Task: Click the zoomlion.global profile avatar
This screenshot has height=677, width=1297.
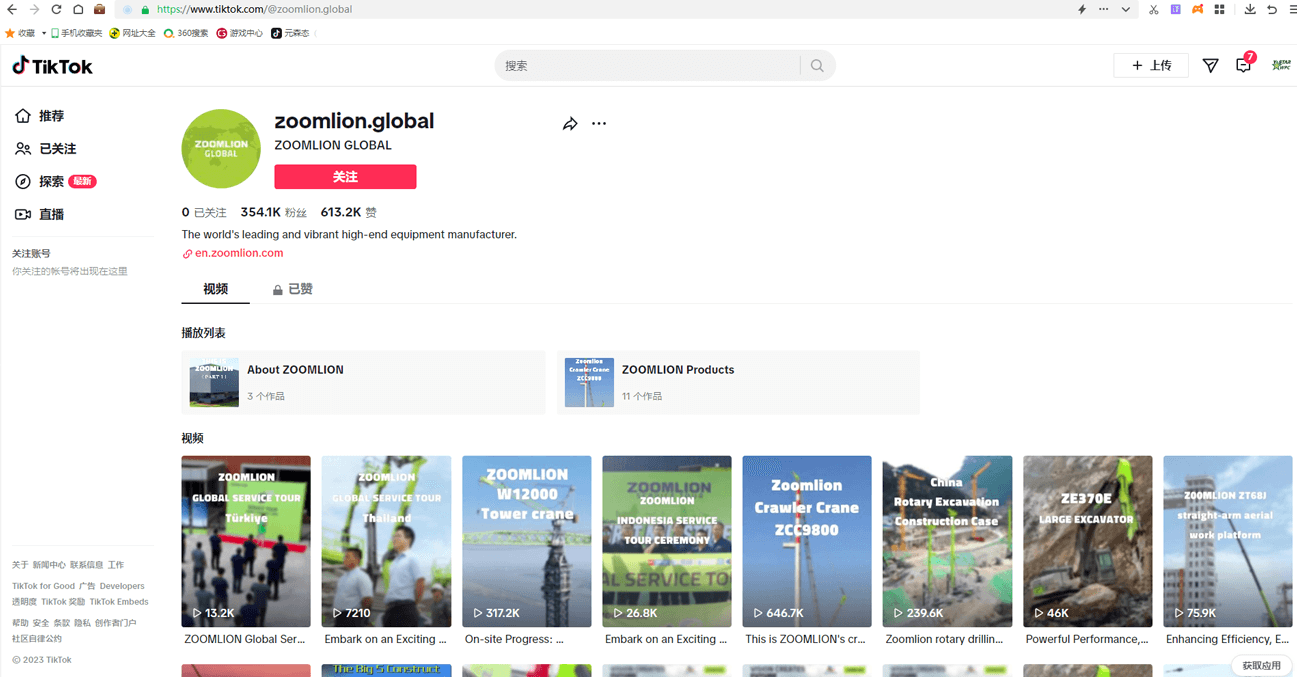Action: [x=221, y=149]
